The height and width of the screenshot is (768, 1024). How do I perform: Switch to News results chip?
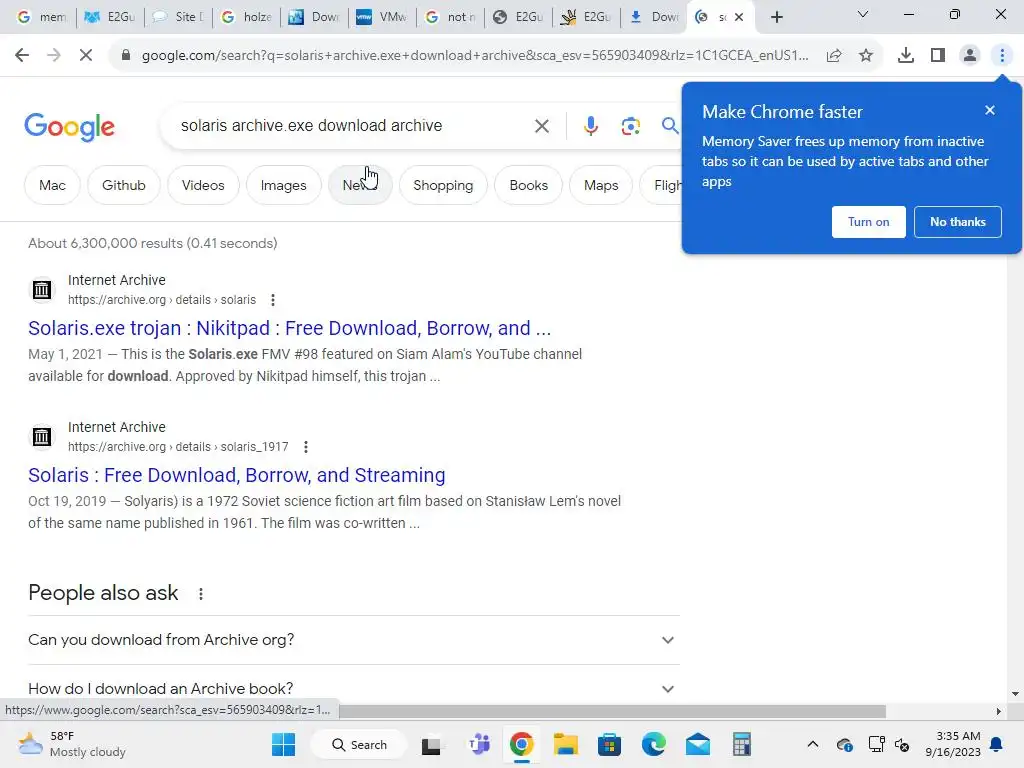pyautogui.click(x=360, y=185)
